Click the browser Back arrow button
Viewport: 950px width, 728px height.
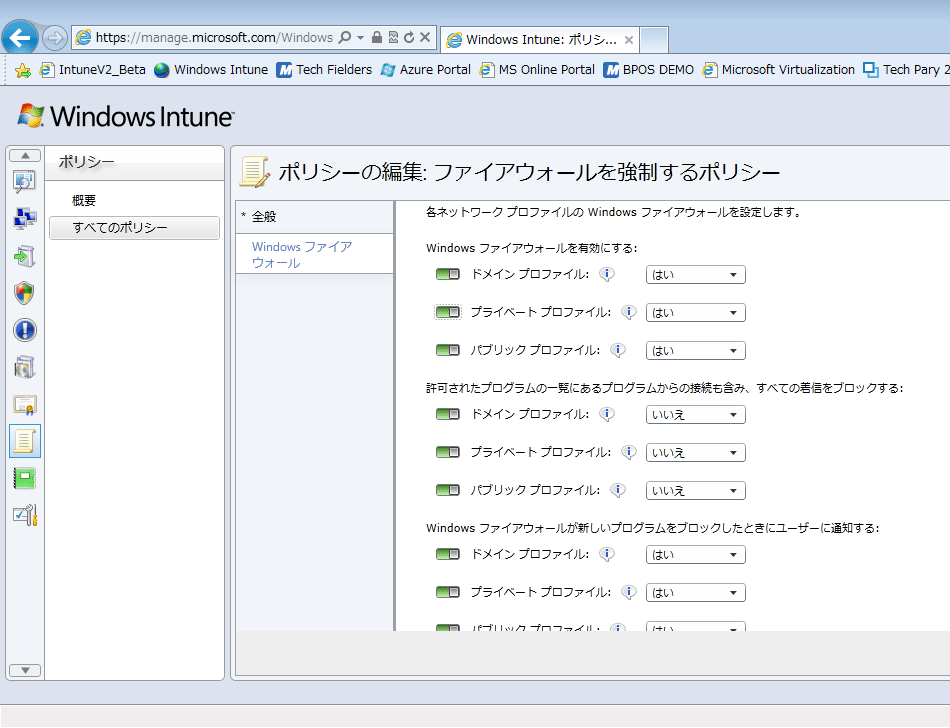pyautogui.click(x=20, y=38)
